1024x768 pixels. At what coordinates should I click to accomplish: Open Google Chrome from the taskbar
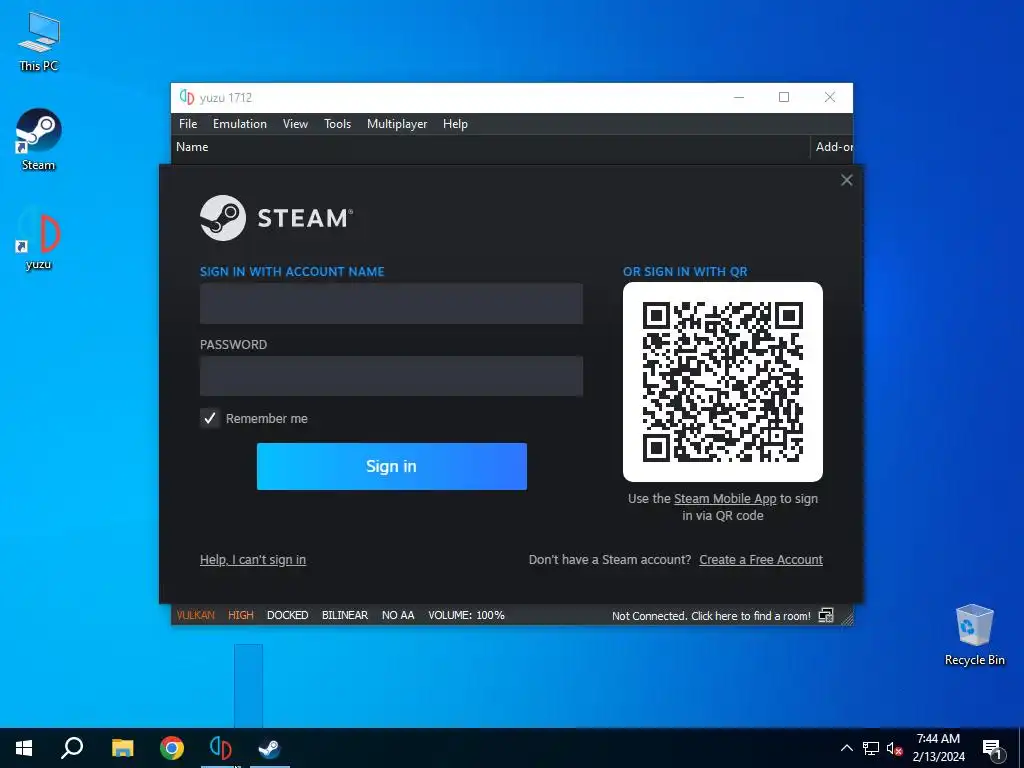pyautogui.click(x=172, y=748)
